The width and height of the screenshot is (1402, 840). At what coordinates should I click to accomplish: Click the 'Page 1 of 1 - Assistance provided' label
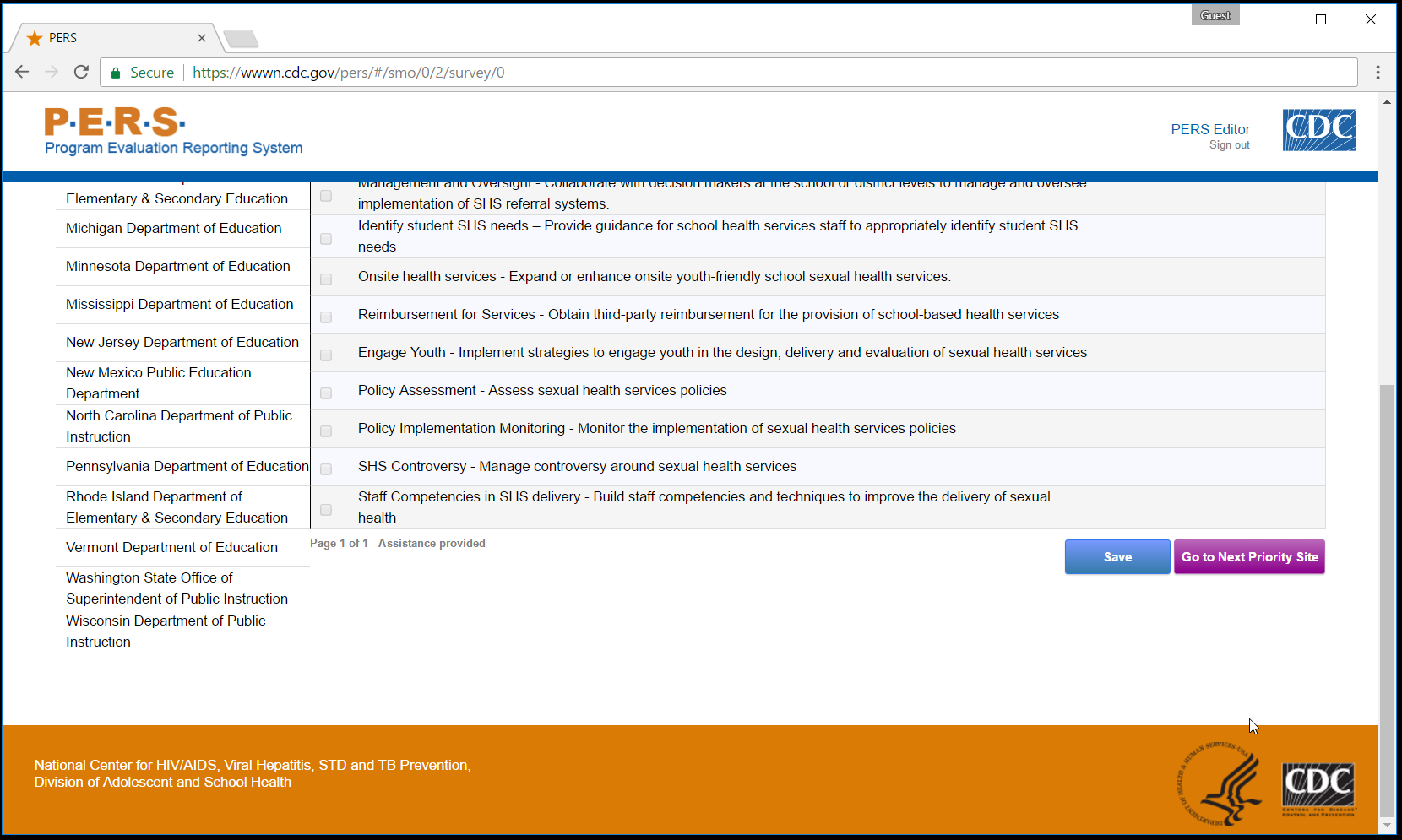coord(398,544)
